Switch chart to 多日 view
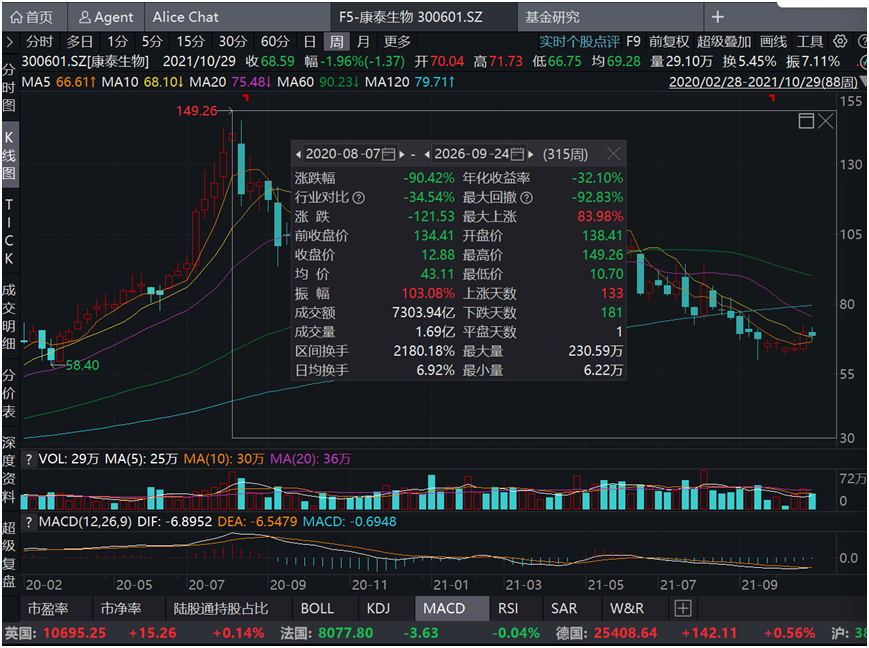 (x=80, y=42)
